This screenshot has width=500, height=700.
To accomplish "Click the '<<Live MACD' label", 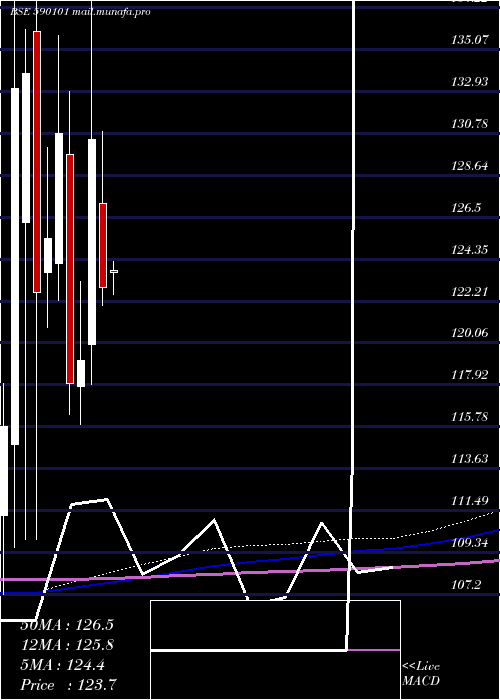I will [421, 673].
